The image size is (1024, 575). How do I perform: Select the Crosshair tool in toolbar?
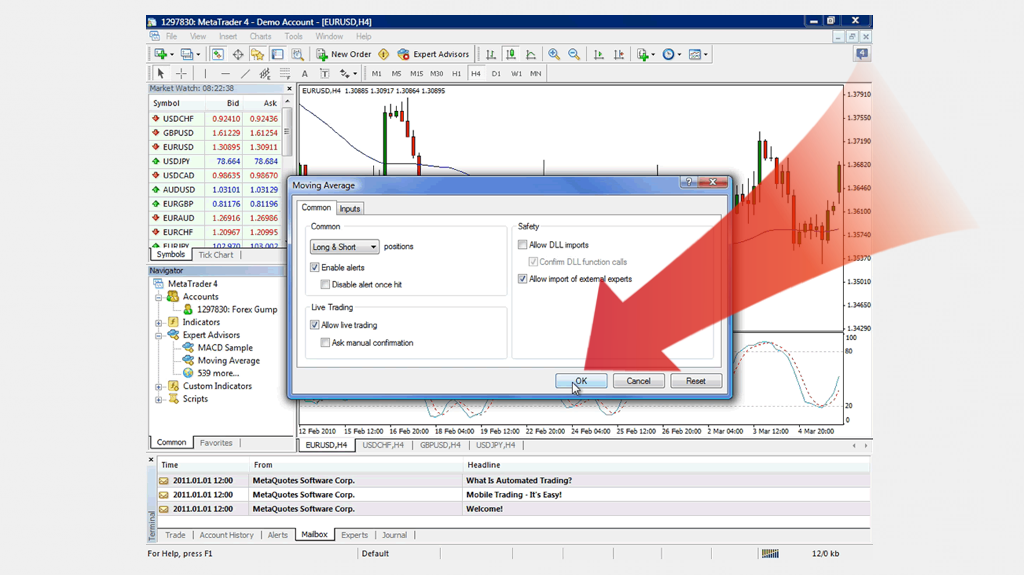pos(181,73)
